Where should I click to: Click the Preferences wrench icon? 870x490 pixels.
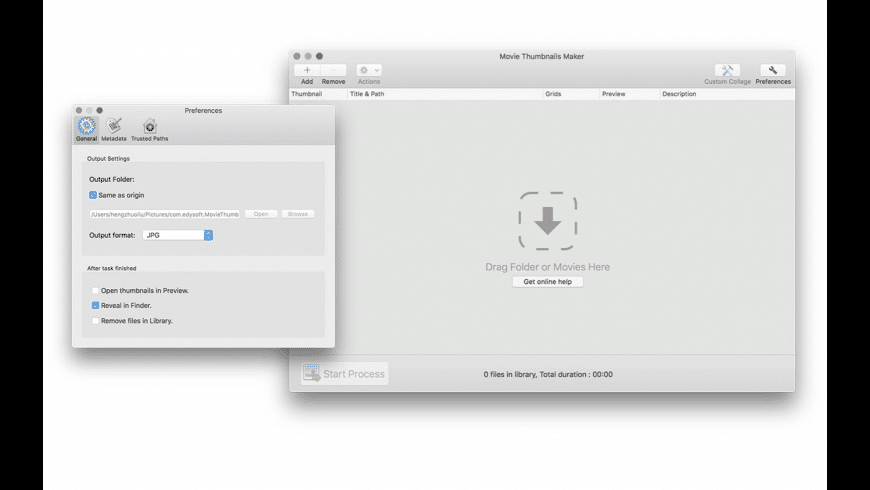[x=773, y=70]
